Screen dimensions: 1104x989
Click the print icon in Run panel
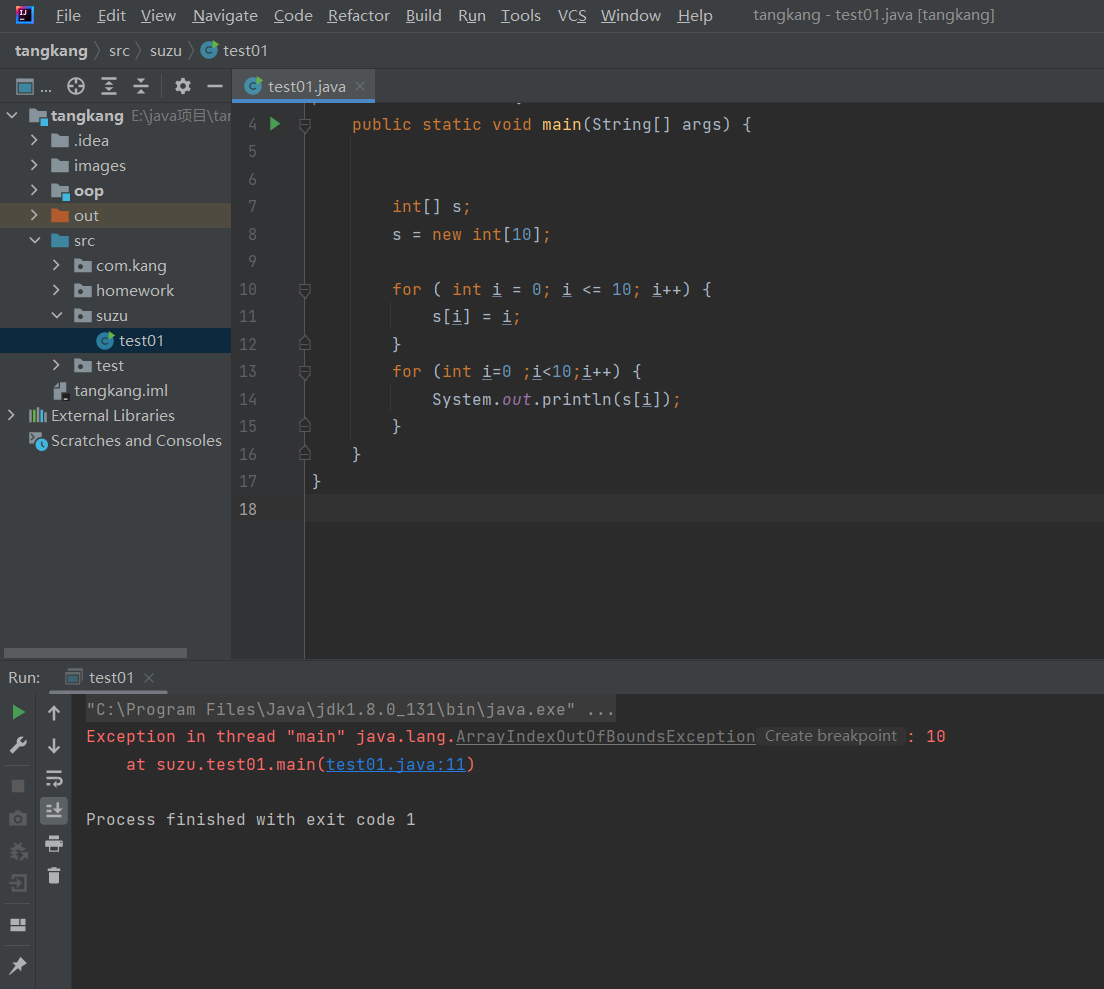coord(54,843)
